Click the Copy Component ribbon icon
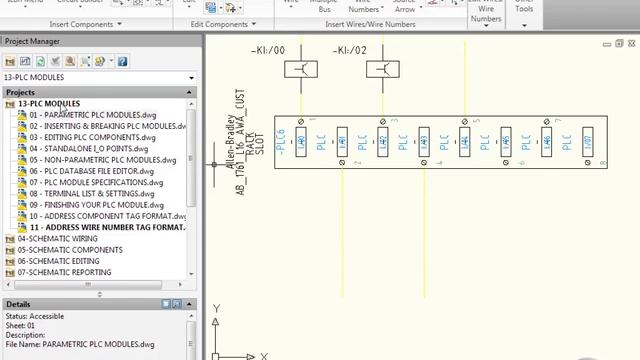 pyautogui.click(x=230, y=7)
